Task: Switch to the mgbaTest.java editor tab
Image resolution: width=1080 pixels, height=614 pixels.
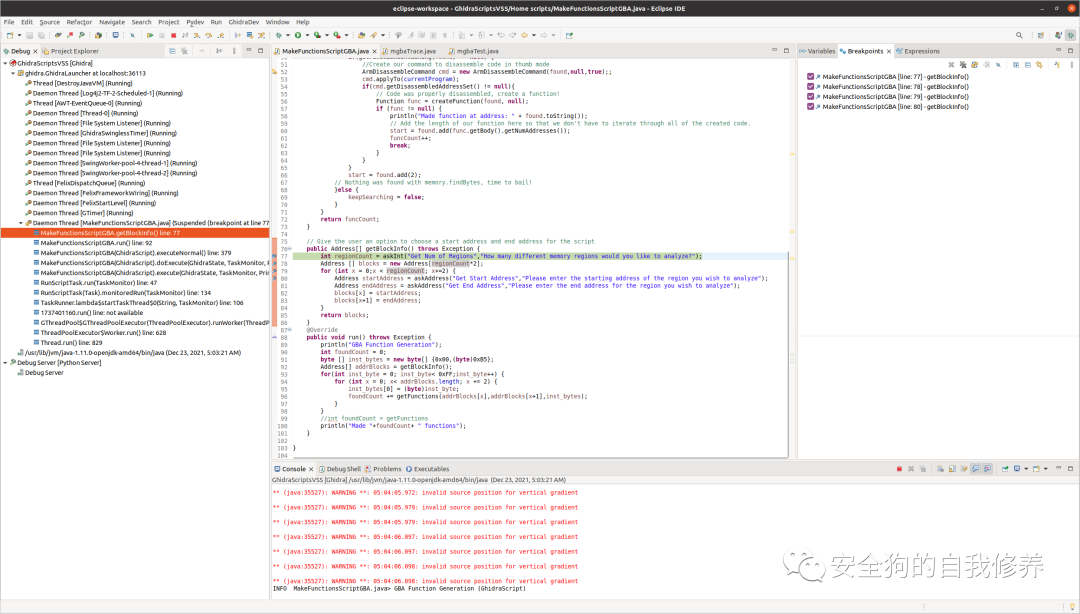Action: point(477,51)
